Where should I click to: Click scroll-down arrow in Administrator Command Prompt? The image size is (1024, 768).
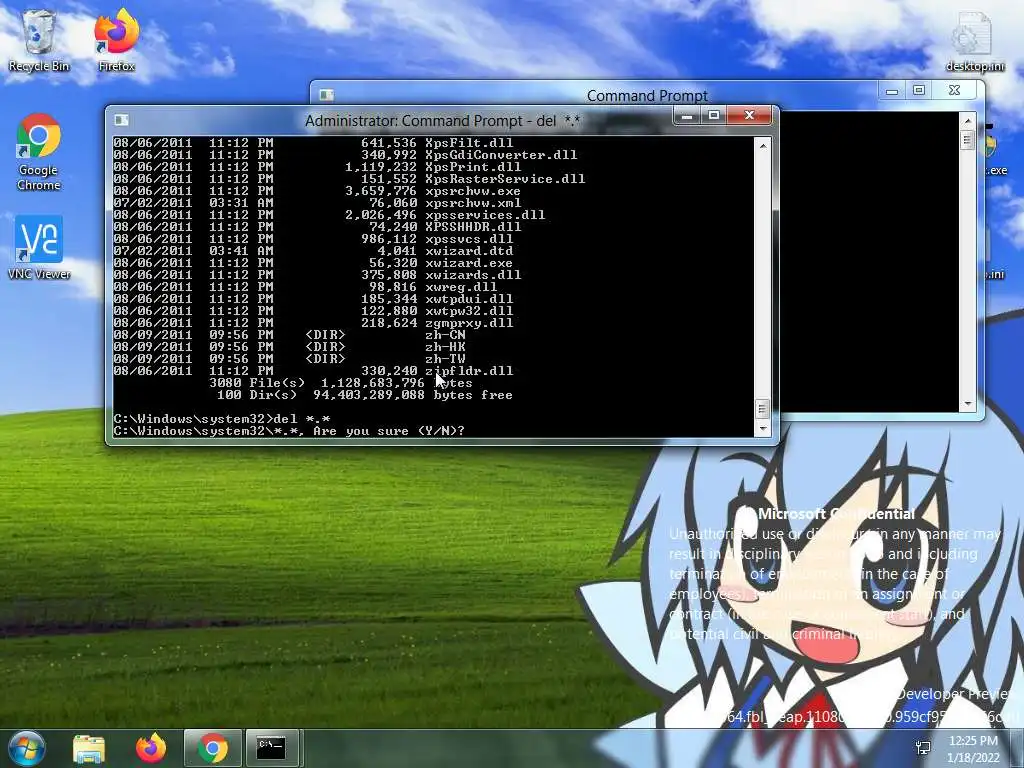[x=763, y=429]
